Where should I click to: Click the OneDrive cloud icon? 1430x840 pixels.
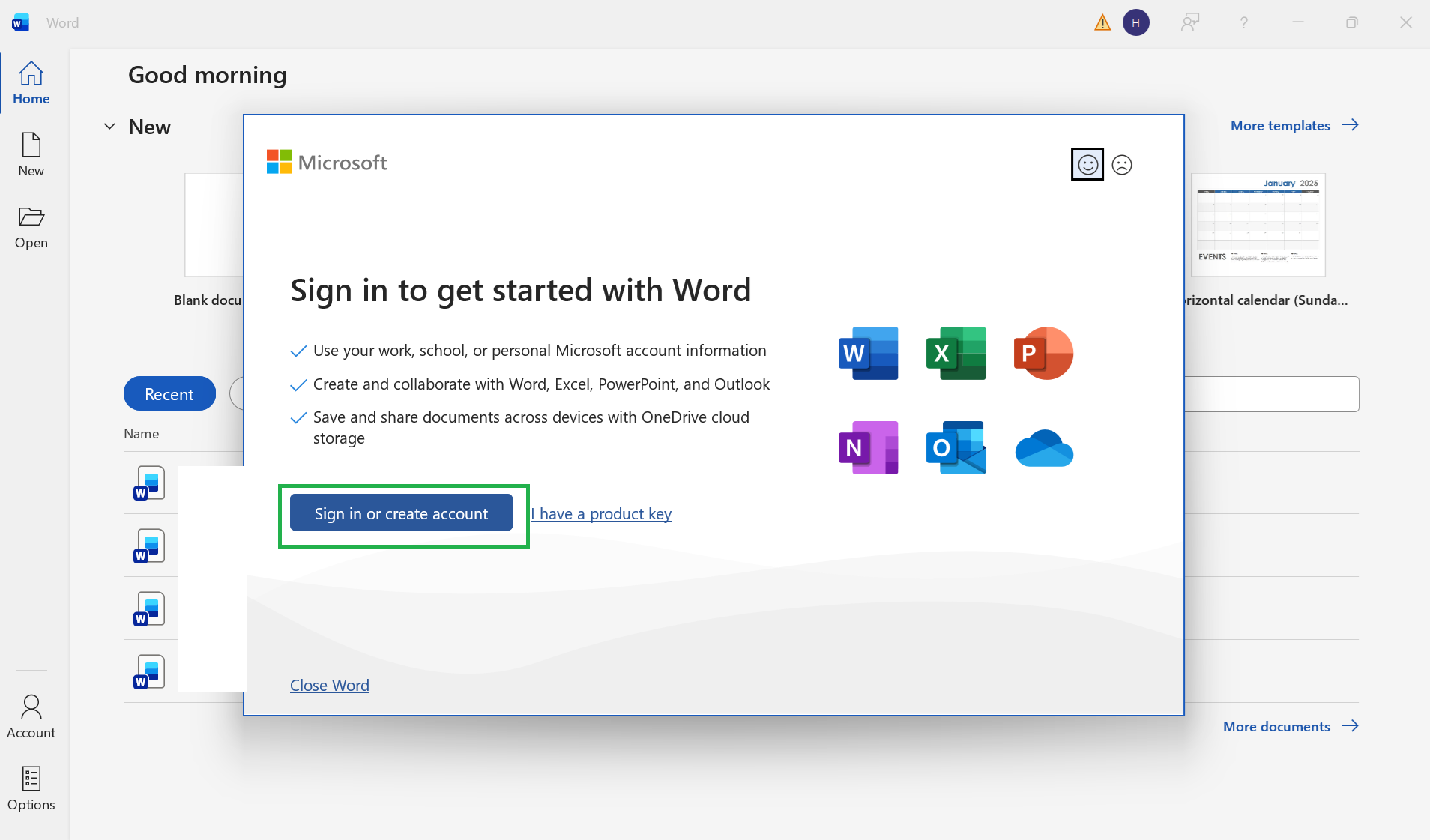[x=1043, y=447]
